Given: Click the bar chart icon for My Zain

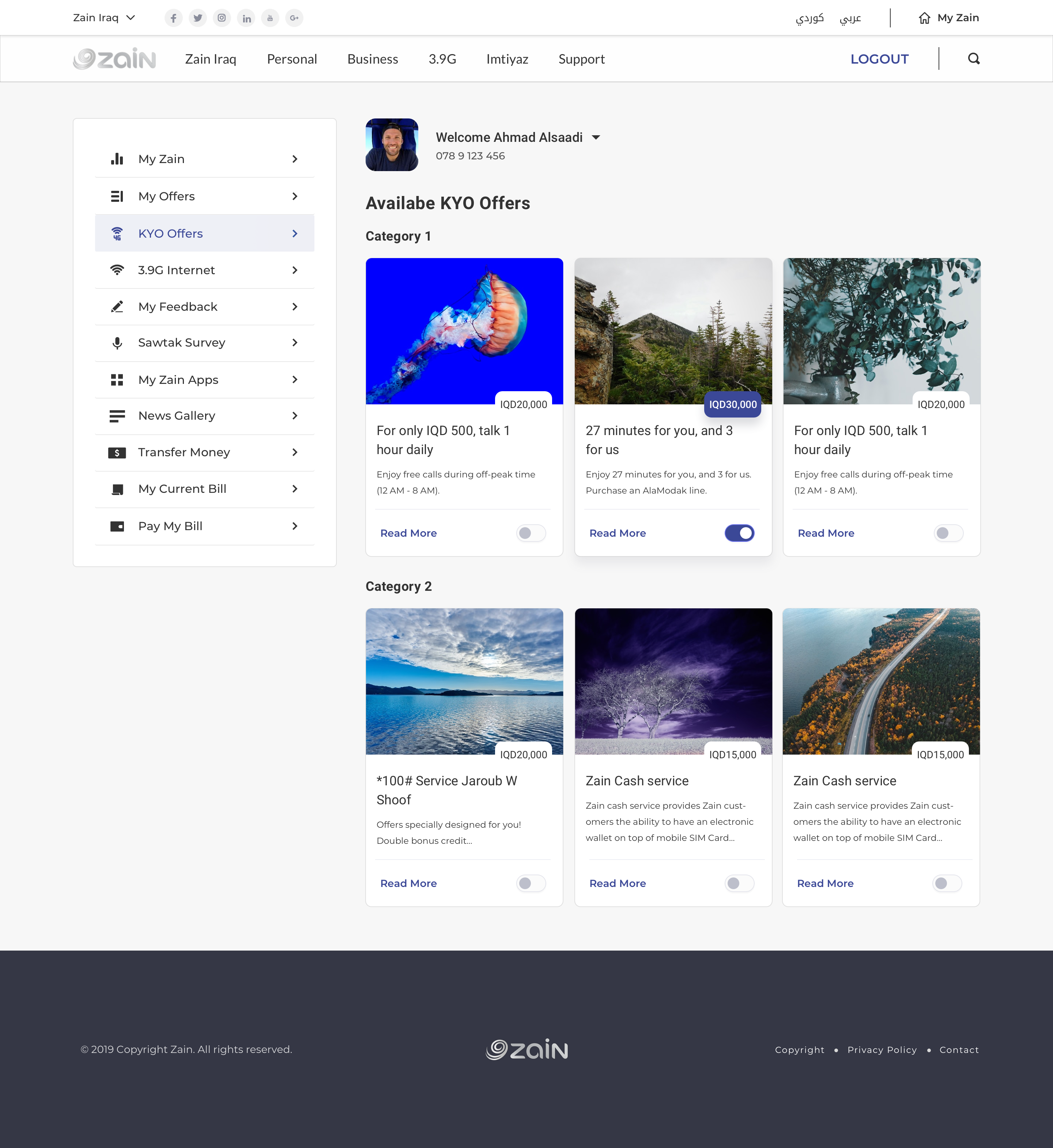Looking at the screenshot, I should (117, 159).
